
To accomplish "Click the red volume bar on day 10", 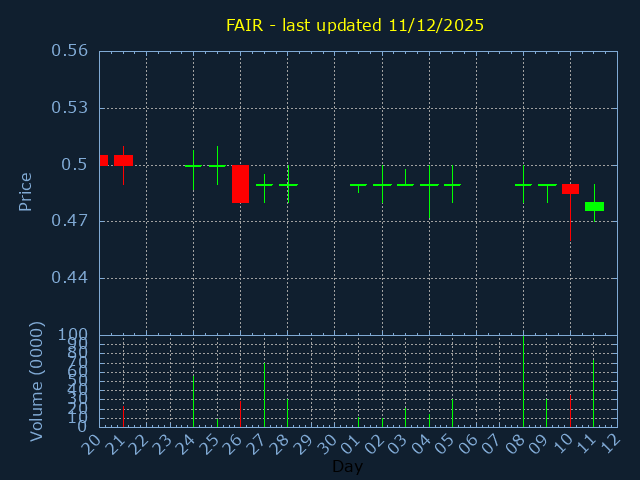I will tap(570, 410).
